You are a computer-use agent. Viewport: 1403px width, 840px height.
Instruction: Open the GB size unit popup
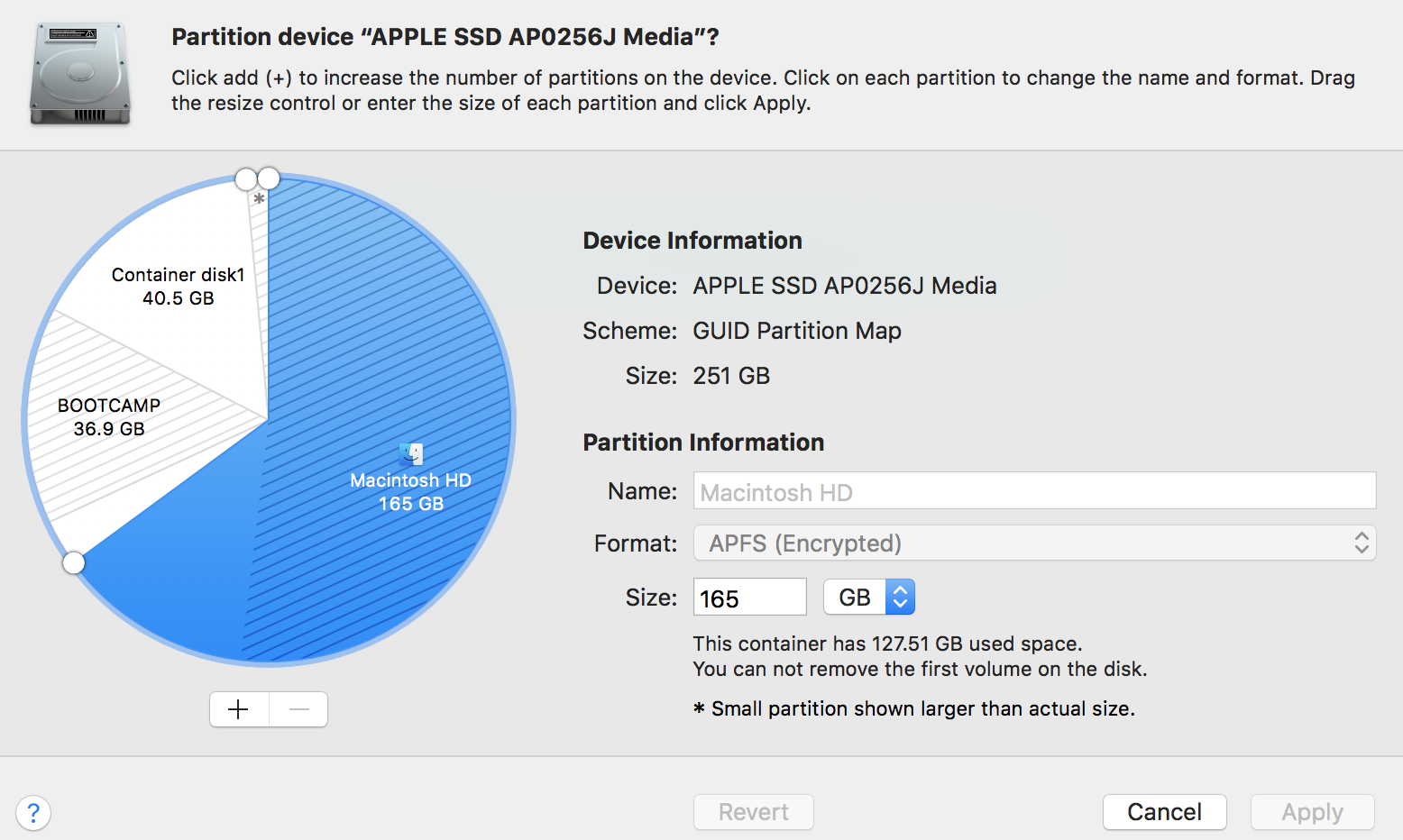tap(869, 598)
